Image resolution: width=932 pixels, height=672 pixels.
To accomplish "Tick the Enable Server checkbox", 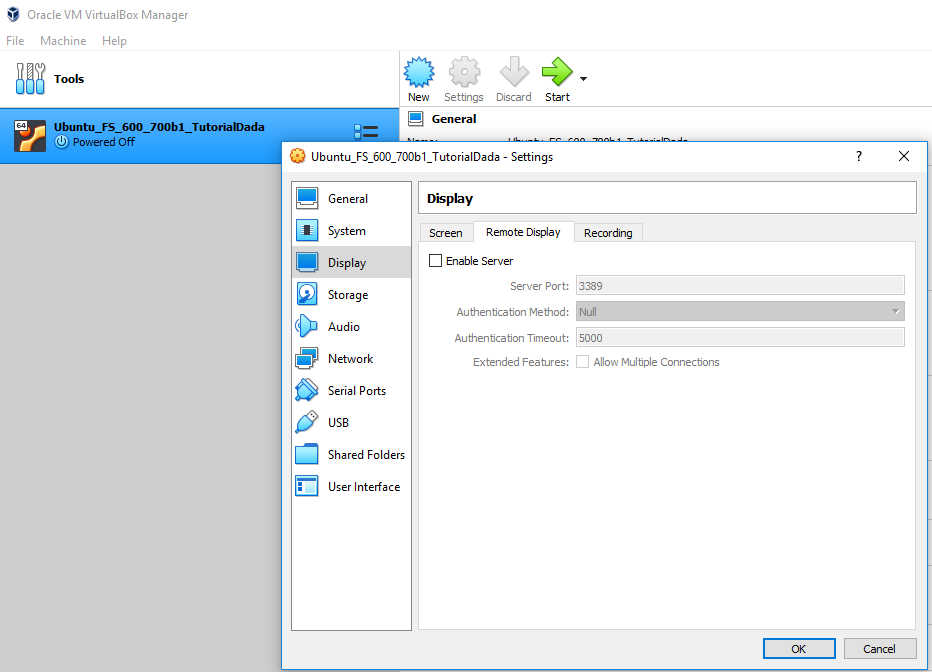I will coord(435,261).
